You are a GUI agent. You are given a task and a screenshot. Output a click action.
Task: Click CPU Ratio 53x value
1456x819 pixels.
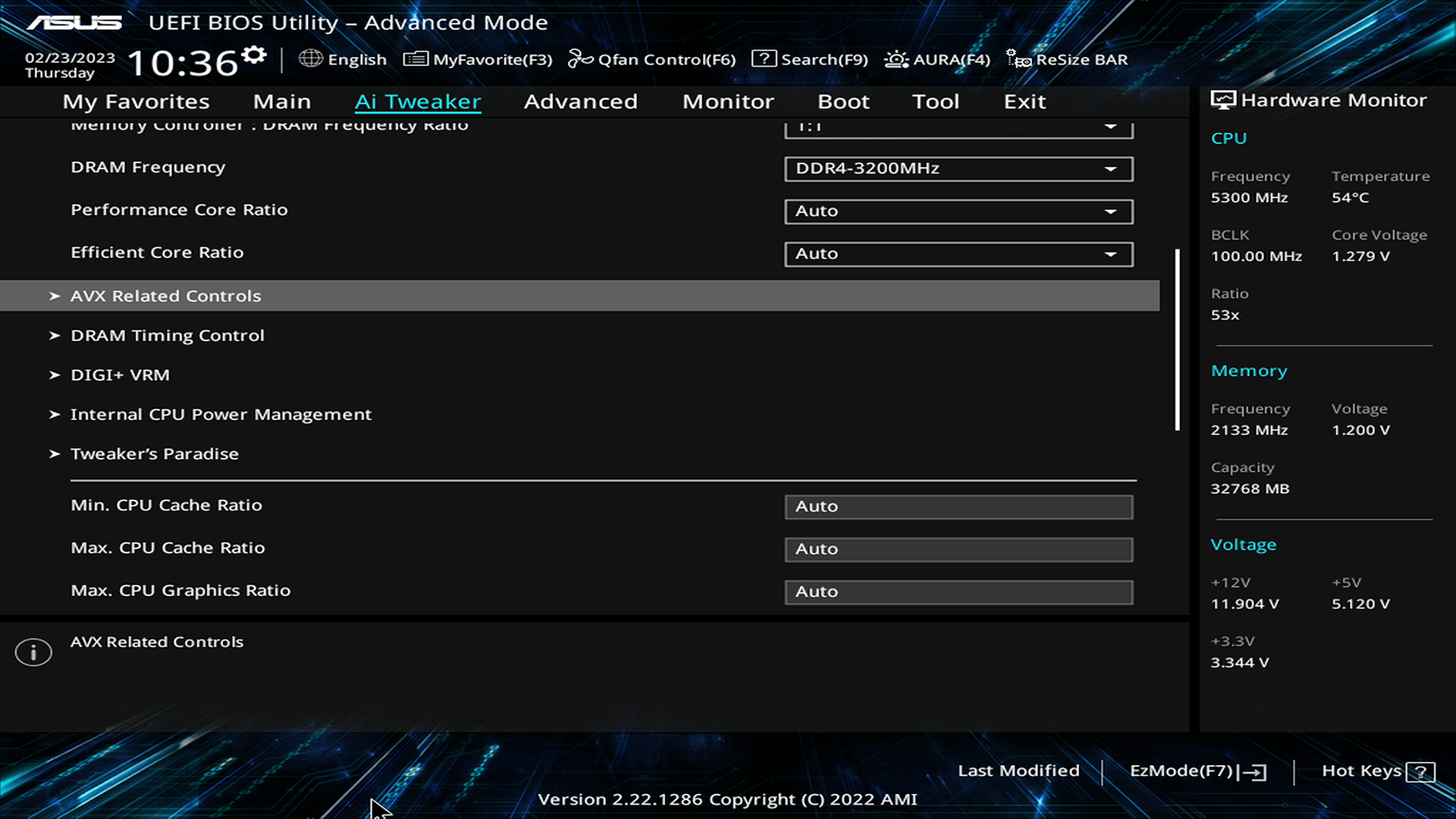tap(1225, 315)
